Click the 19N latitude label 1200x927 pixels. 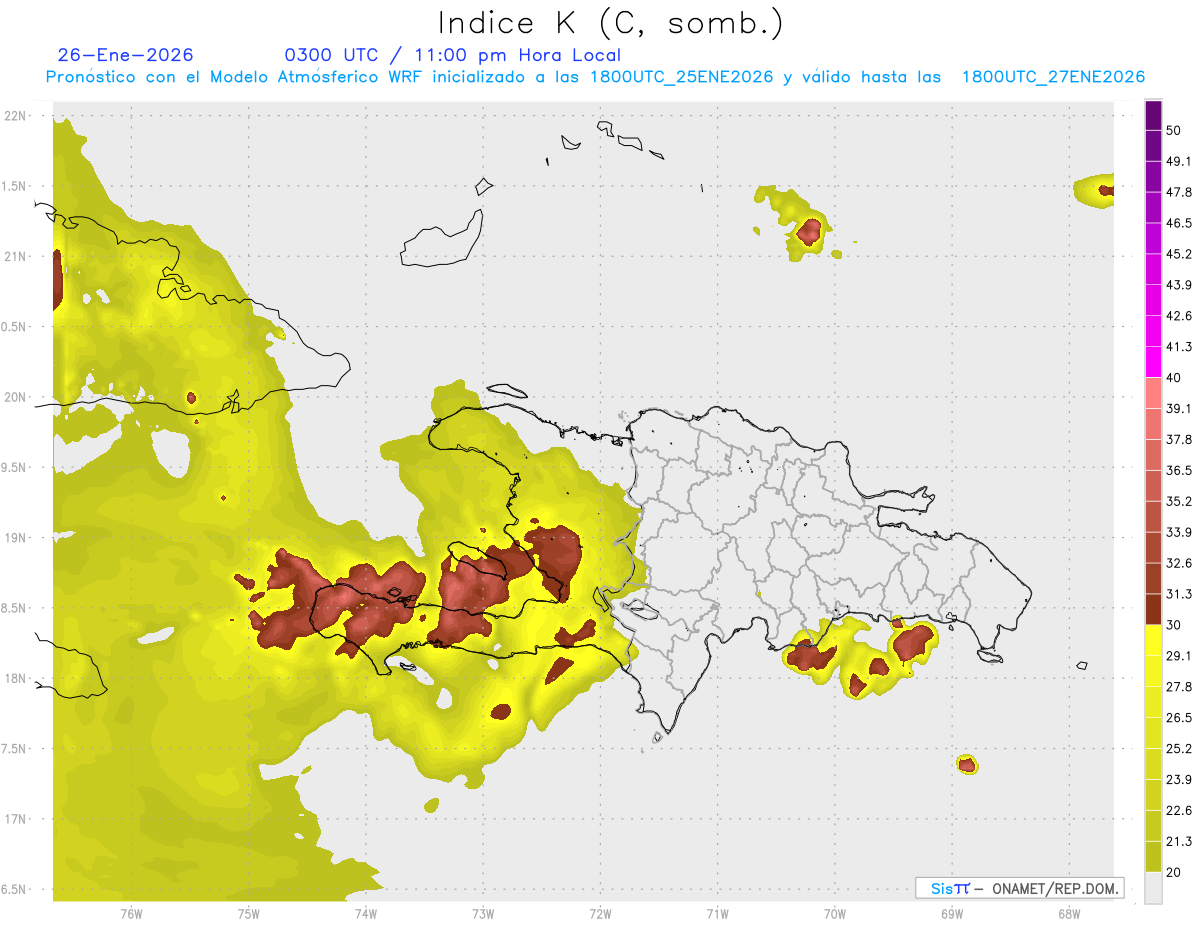coord(15,538)
